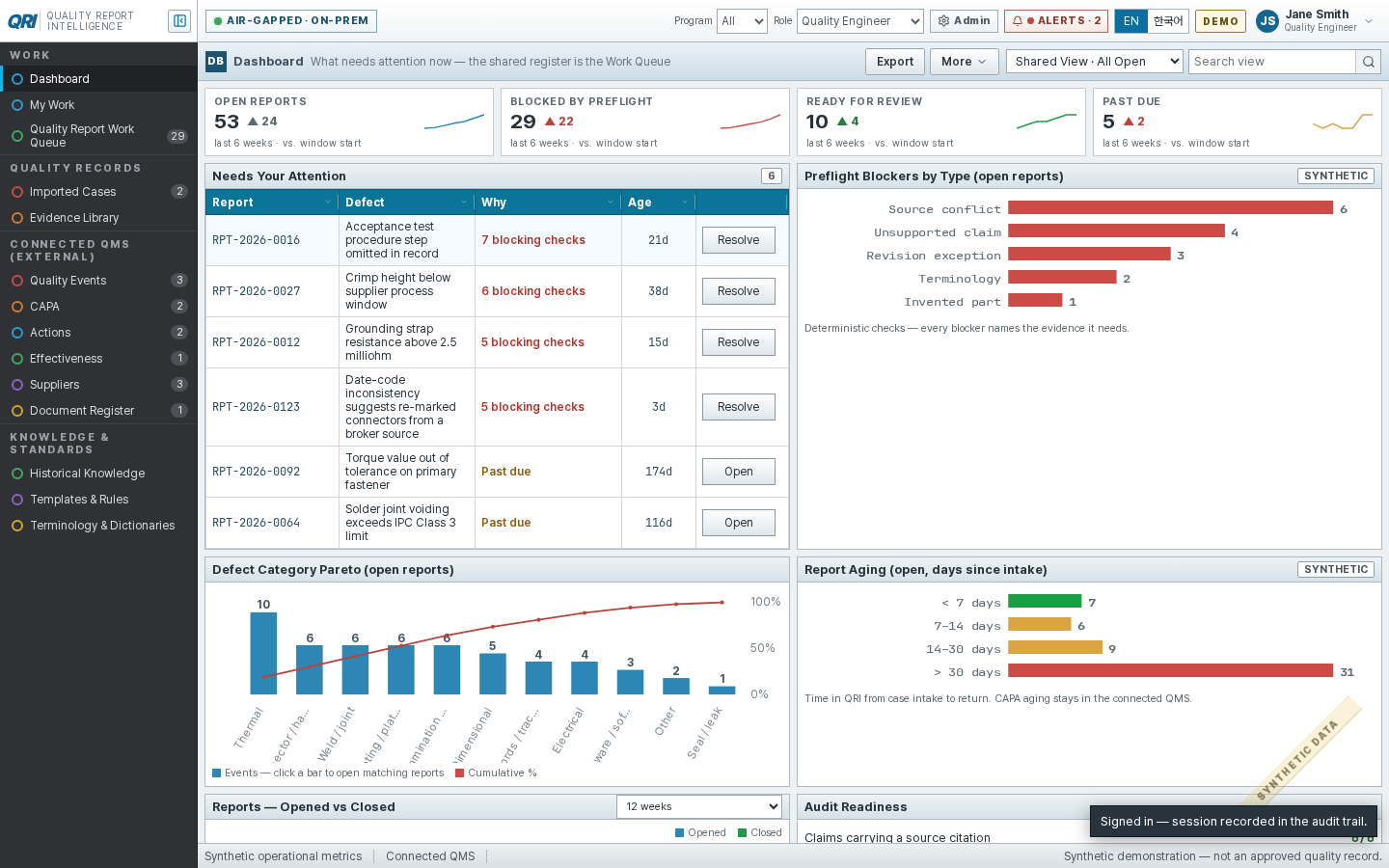Click the Past Due KPI card

pyautogui.click(x=1238, y=122)
